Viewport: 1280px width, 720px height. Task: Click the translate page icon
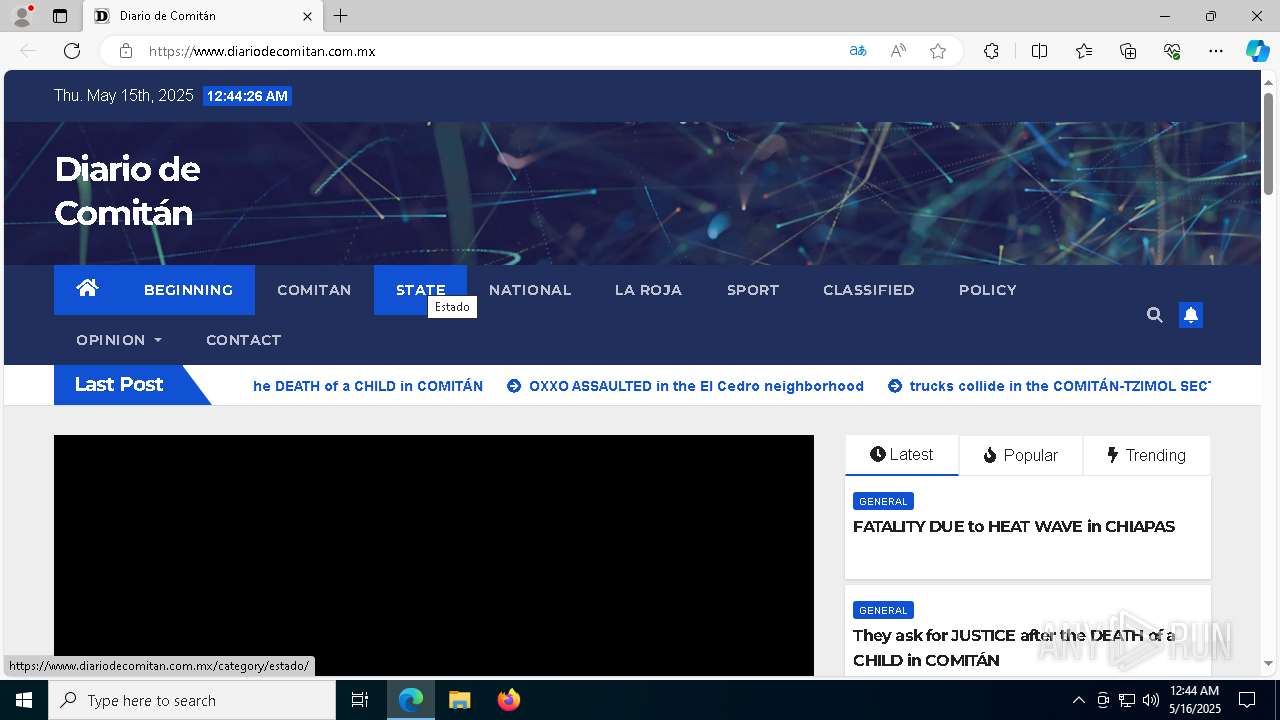(858, 51)
